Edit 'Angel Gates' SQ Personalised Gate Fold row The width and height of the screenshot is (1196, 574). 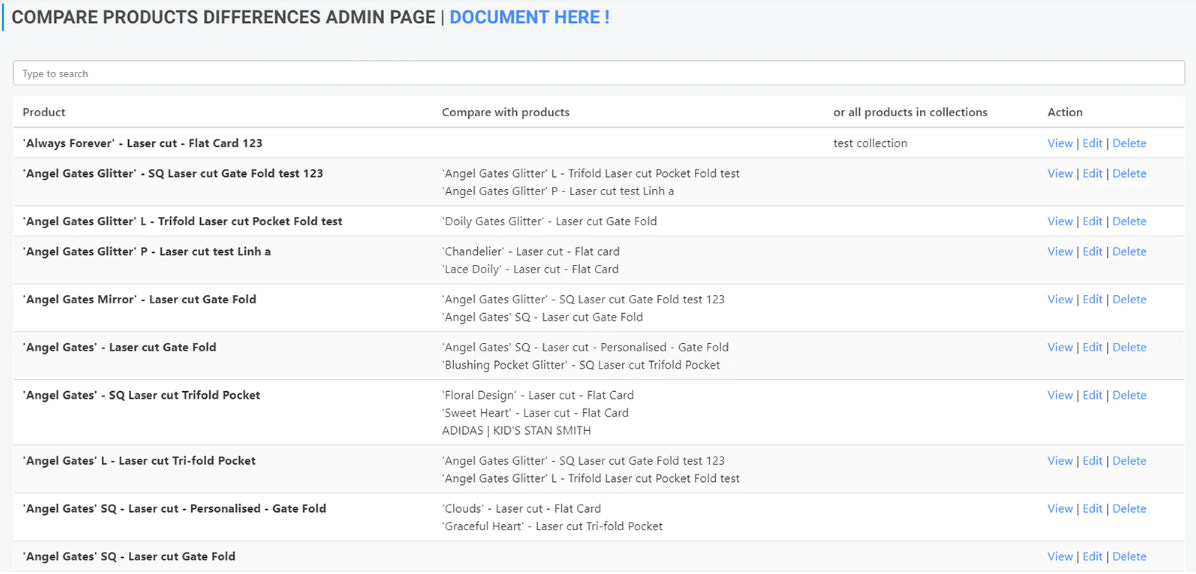click(x=1092, y=509)
